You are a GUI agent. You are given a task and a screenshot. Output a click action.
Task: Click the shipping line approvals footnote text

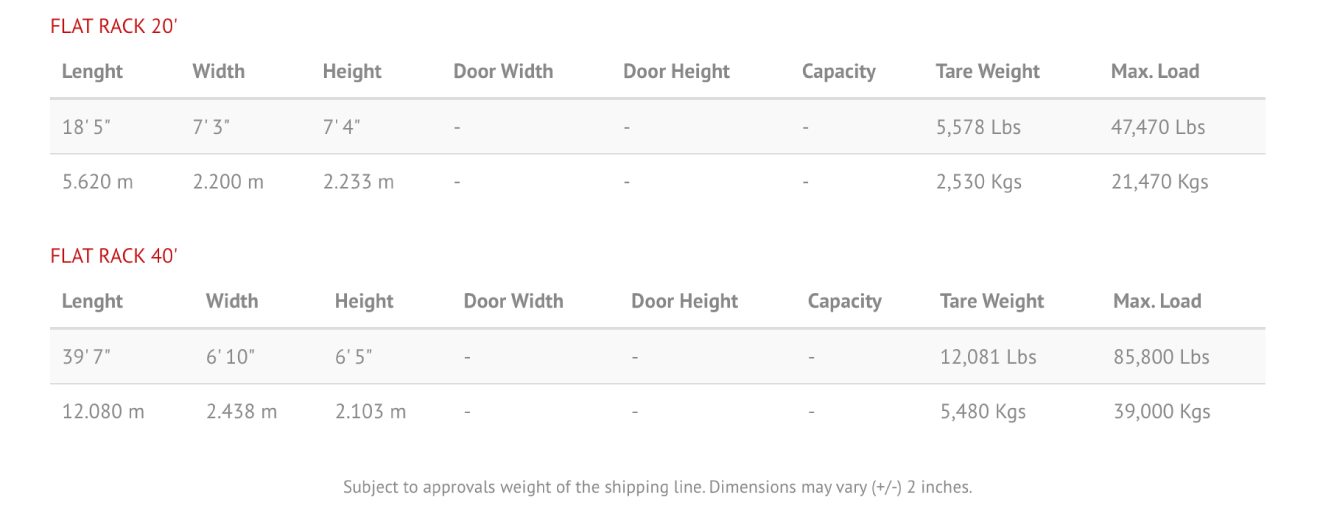(658, 488)
